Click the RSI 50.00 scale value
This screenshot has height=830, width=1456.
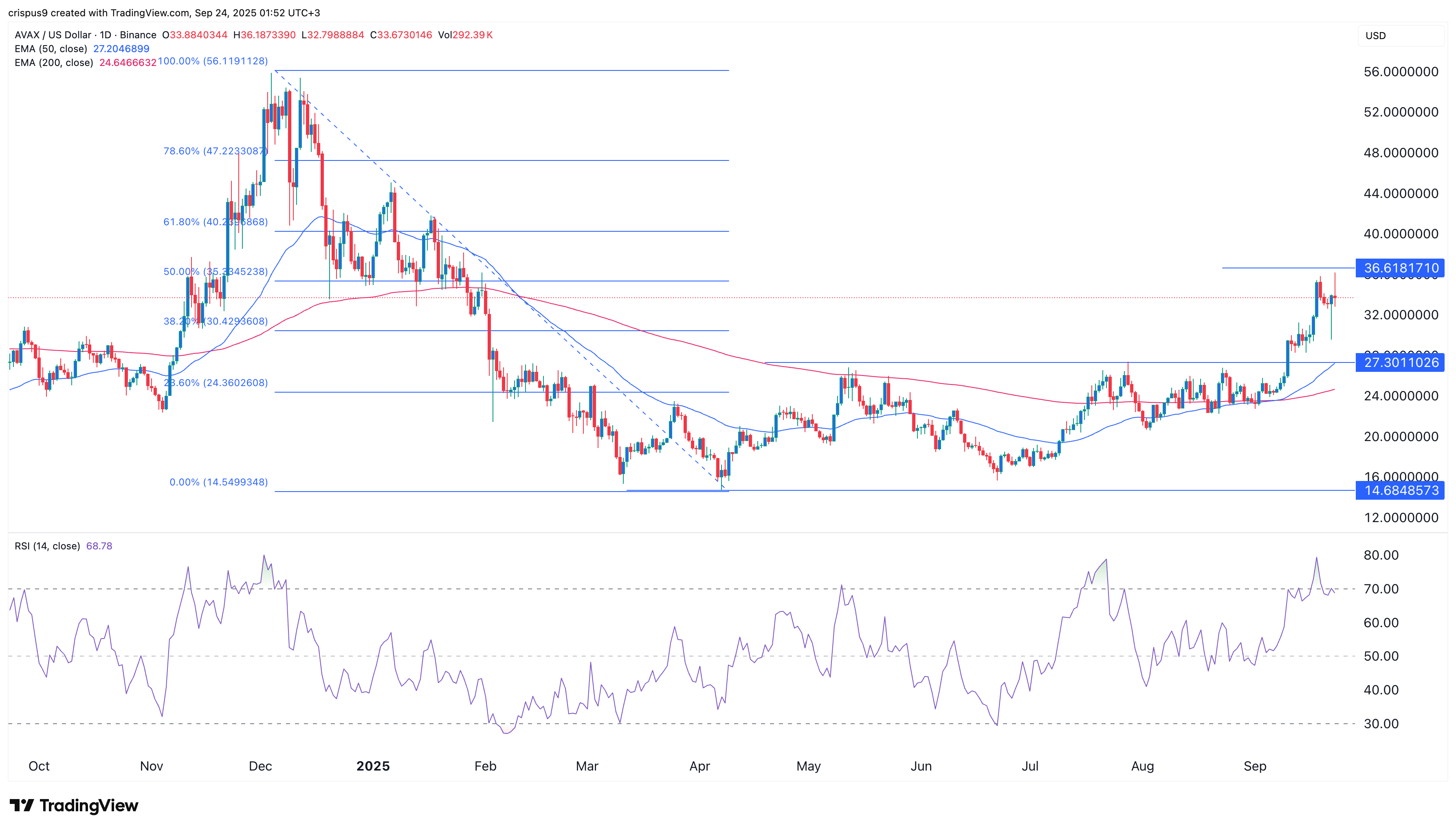[x=1381, y=656]
